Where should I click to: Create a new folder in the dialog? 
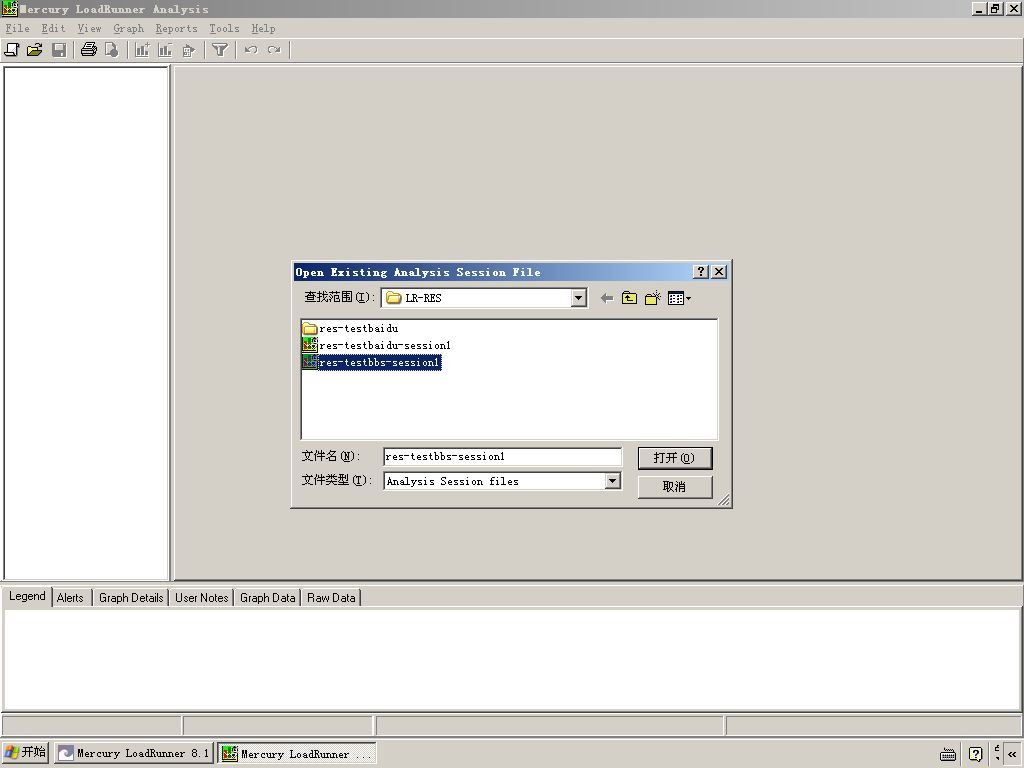pos(652,298)
